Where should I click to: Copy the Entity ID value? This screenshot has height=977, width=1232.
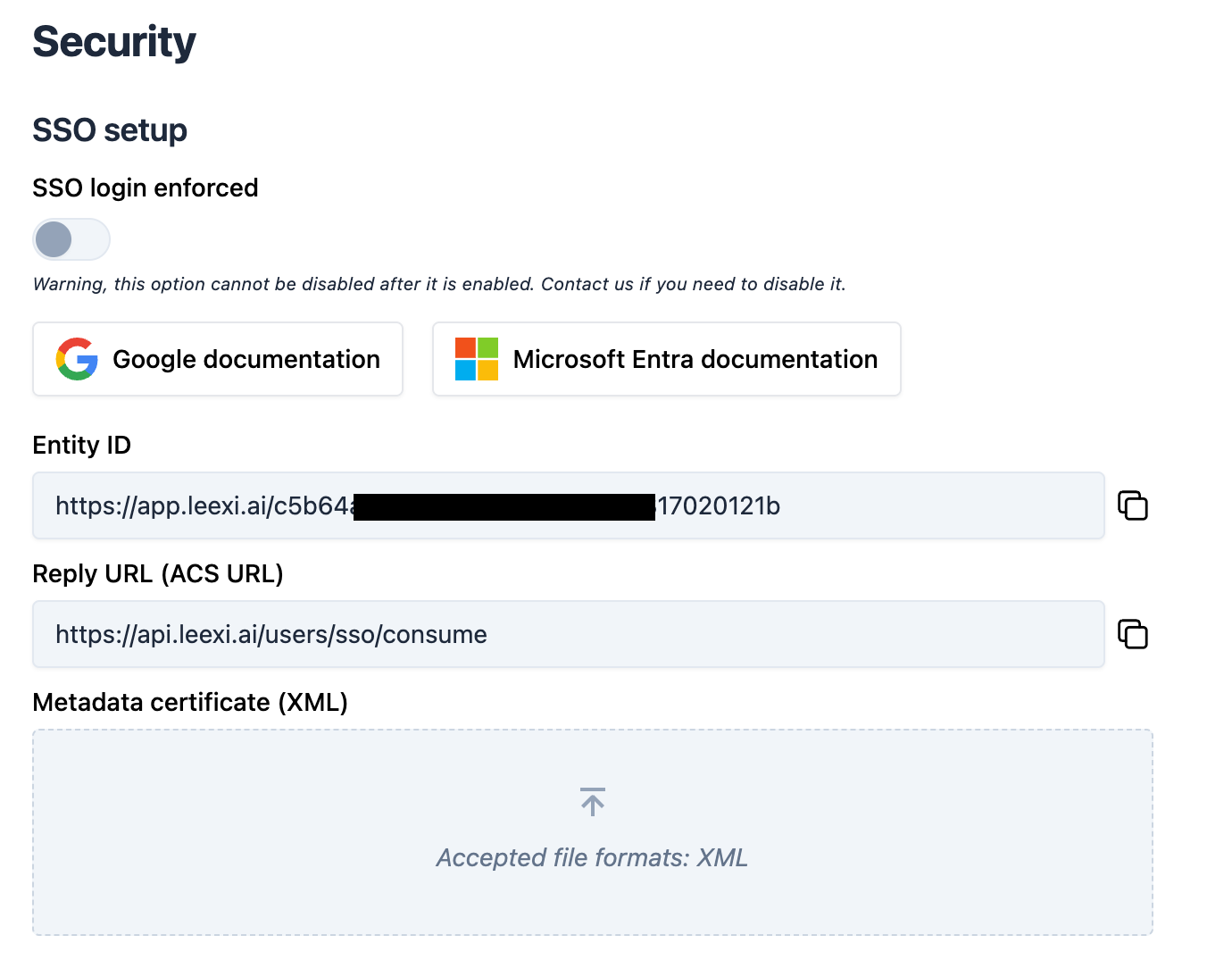(x=1133, y=505)
